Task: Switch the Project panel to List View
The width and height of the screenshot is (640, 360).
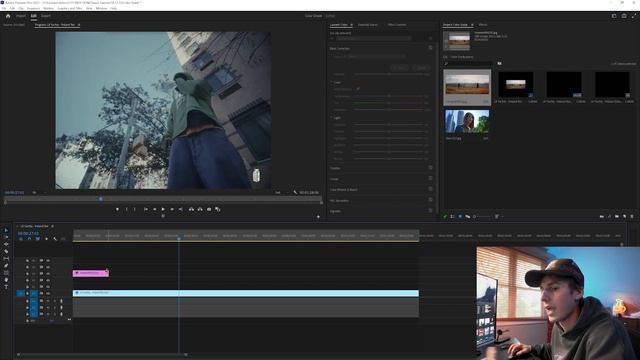Action: tap(452, 216)
